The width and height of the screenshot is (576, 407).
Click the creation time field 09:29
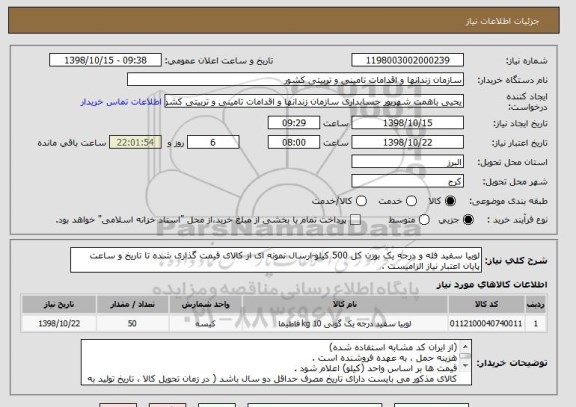pos(294,123)
